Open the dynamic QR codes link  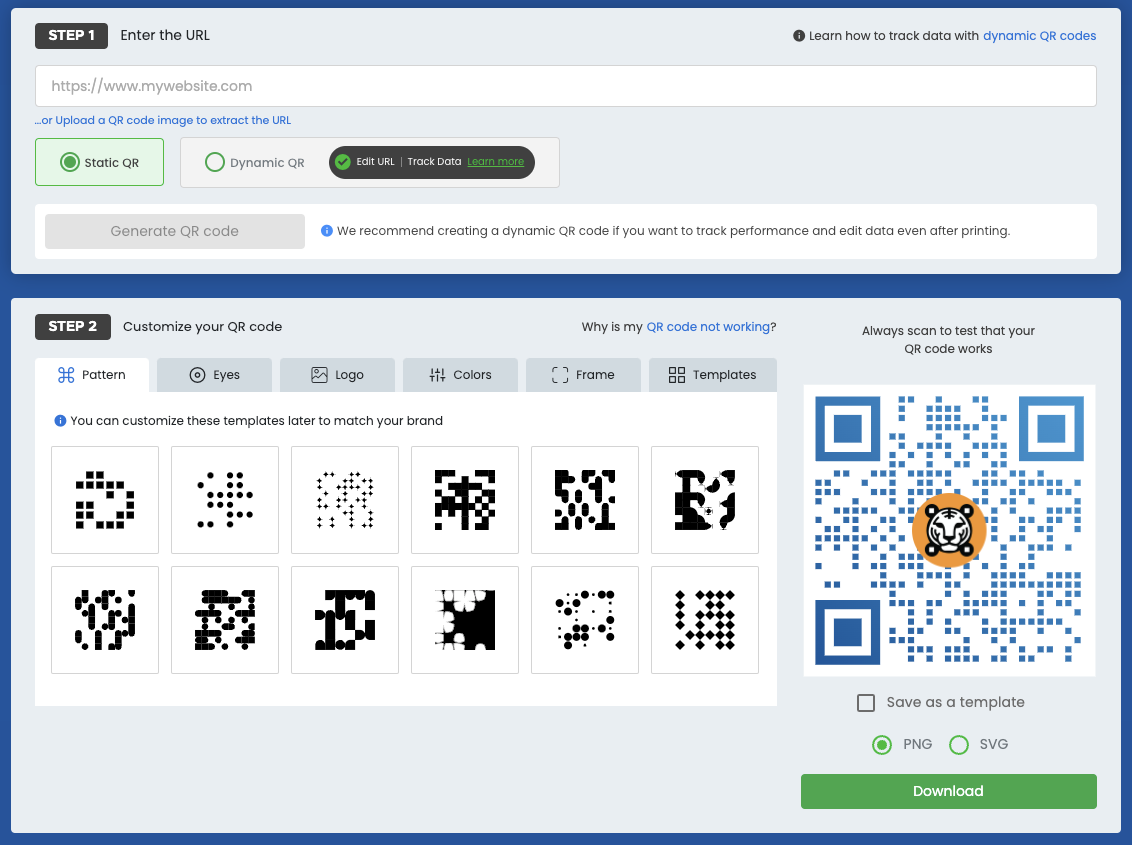[x=1039, y=35]
